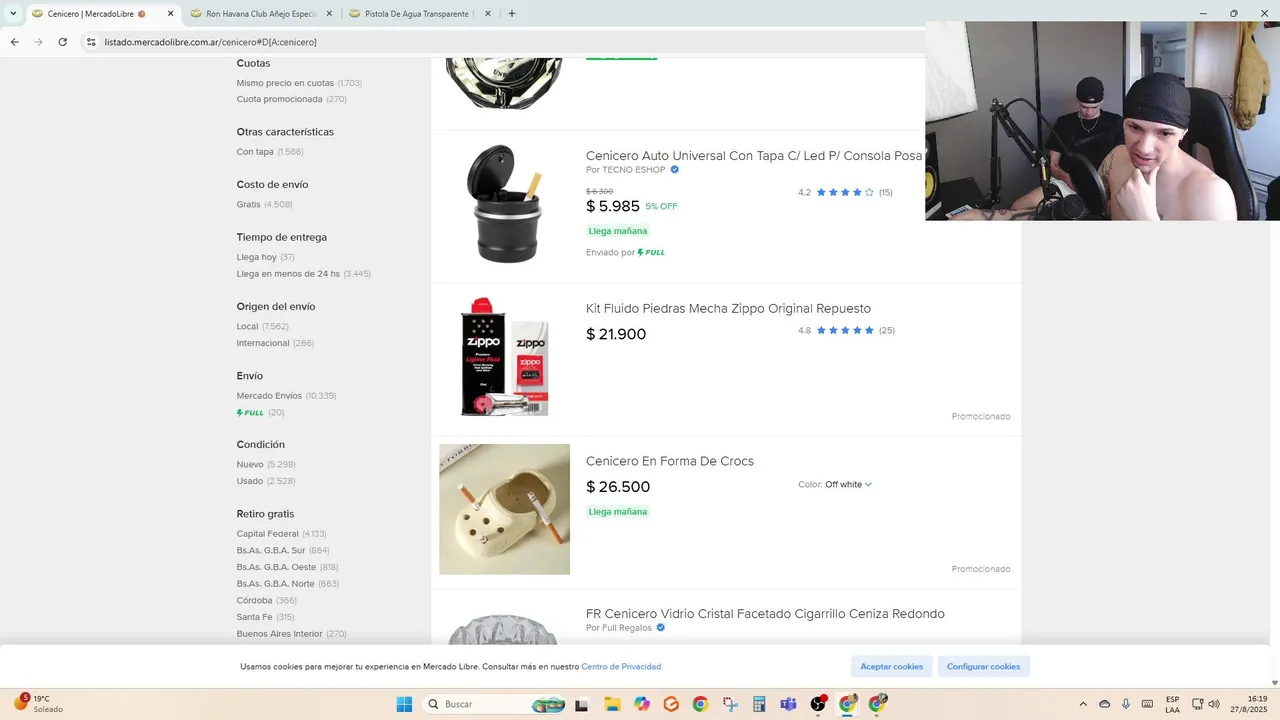Go back with the browser back arrow
This screenshot has width=1280, height=720.
click(15, 42)
